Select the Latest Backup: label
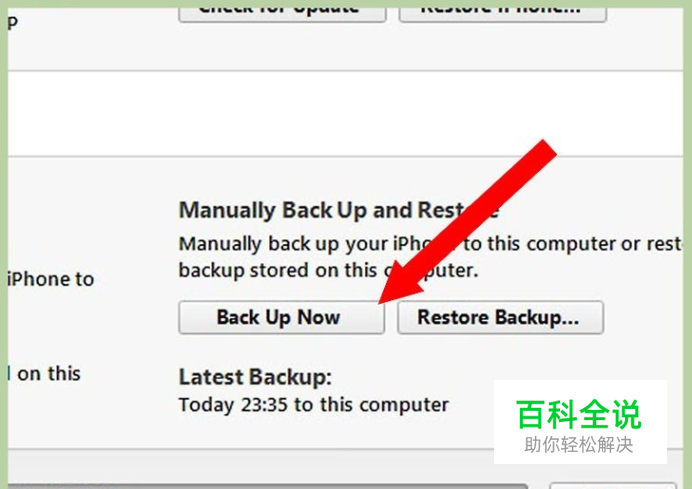 tap(255, 377)
